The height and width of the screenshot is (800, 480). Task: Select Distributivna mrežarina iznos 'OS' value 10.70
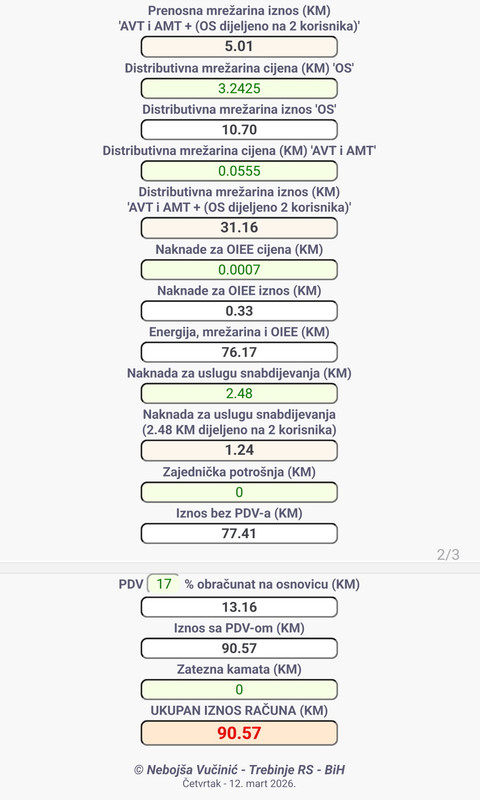tap(239, 130)
